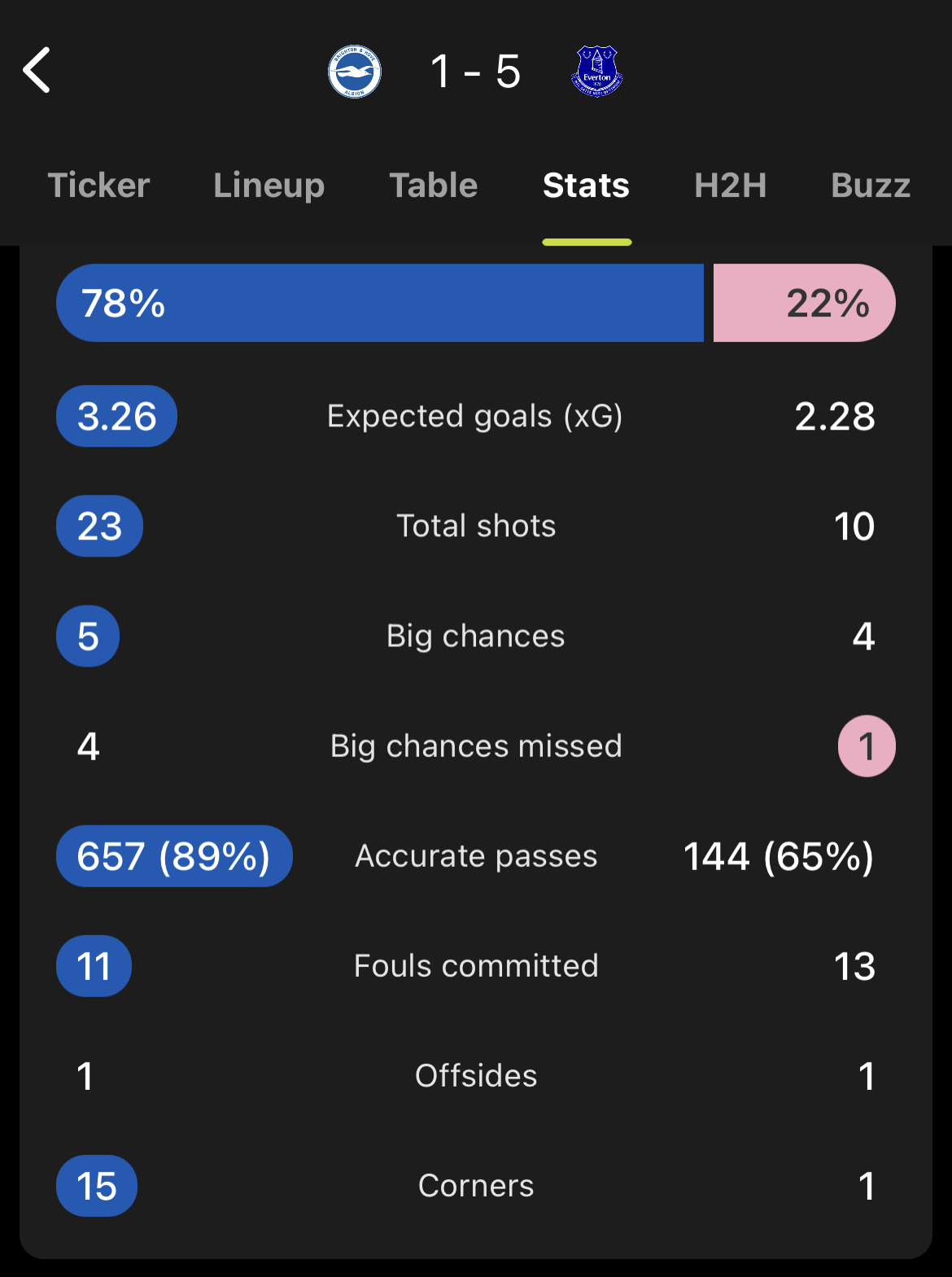Switch to the Ticker tab
This screenshot has width=952, height=1277.
pos(98,185)
